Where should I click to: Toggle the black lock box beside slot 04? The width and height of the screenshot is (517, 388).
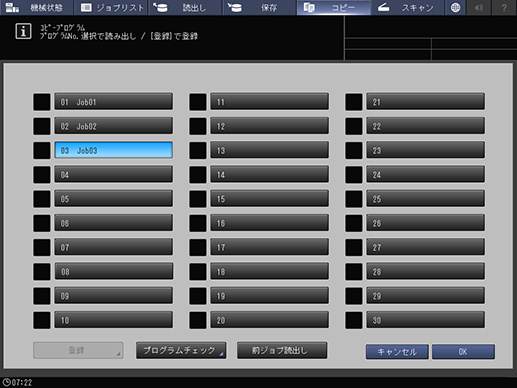(42, 174)
